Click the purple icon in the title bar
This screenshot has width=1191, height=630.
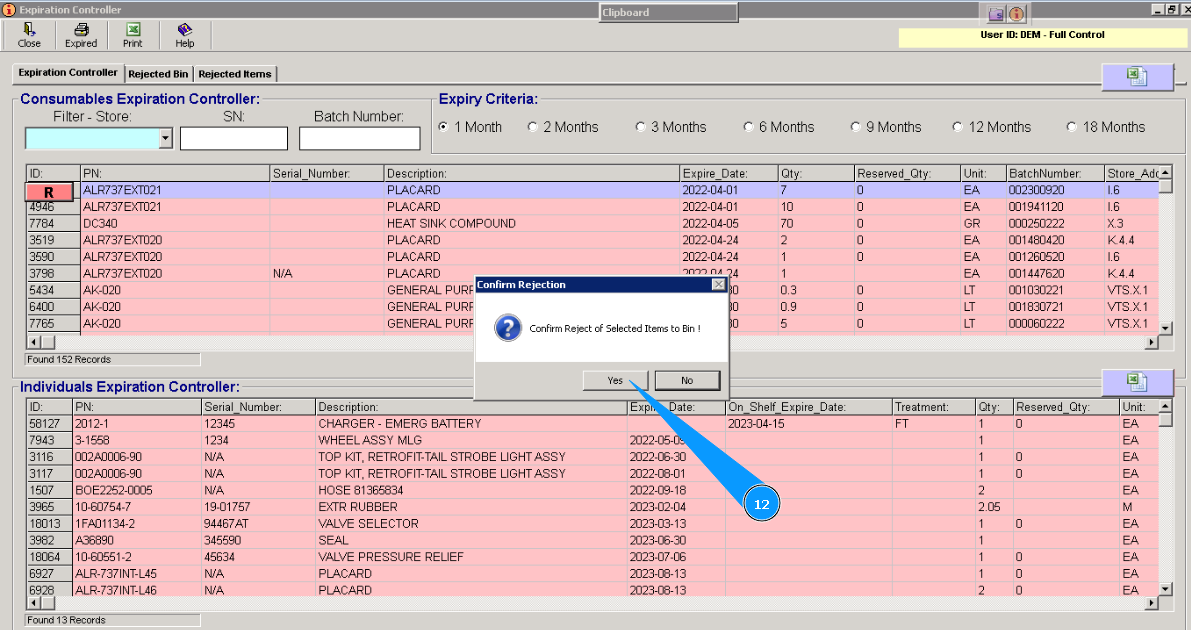pos(995,14)
